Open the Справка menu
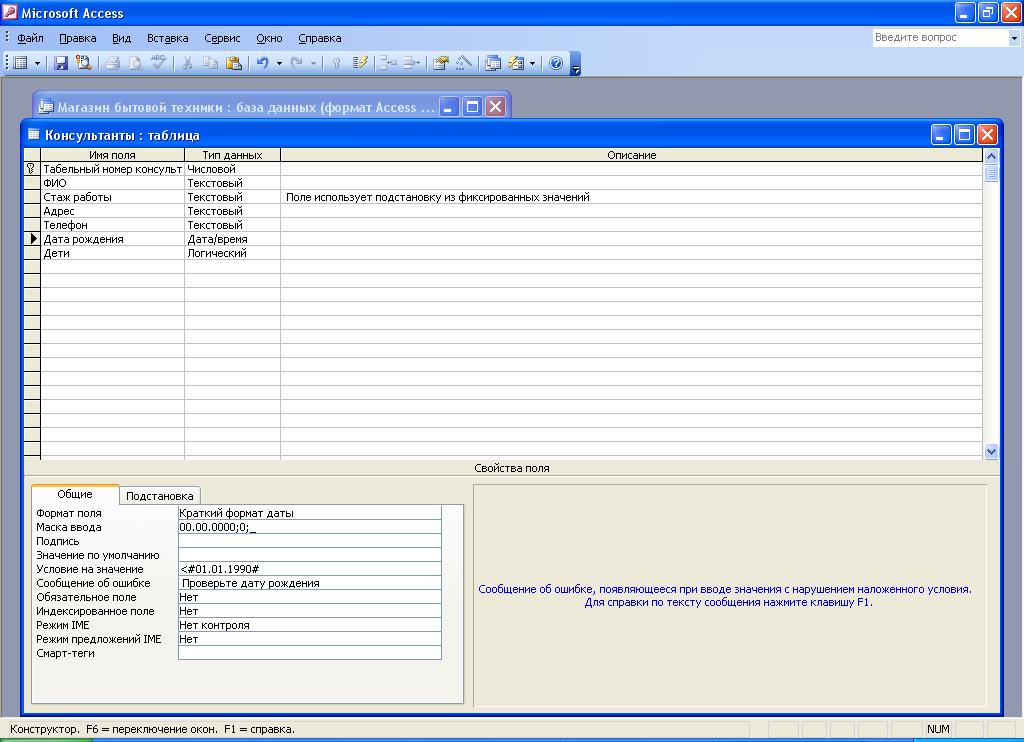The image size is (1024, 742). coord(319,38)
